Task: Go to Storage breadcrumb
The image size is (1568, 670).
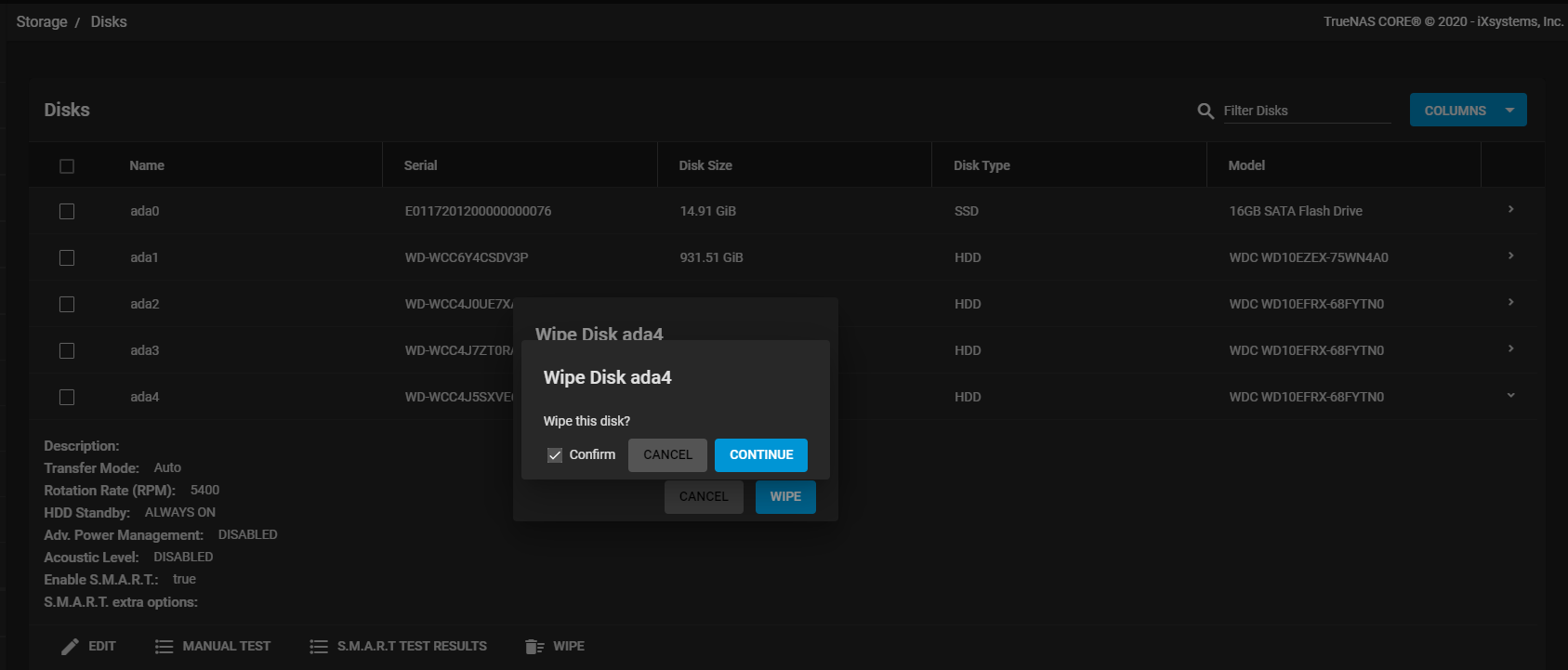Action: pyautogui.click(x=42, y=21)
